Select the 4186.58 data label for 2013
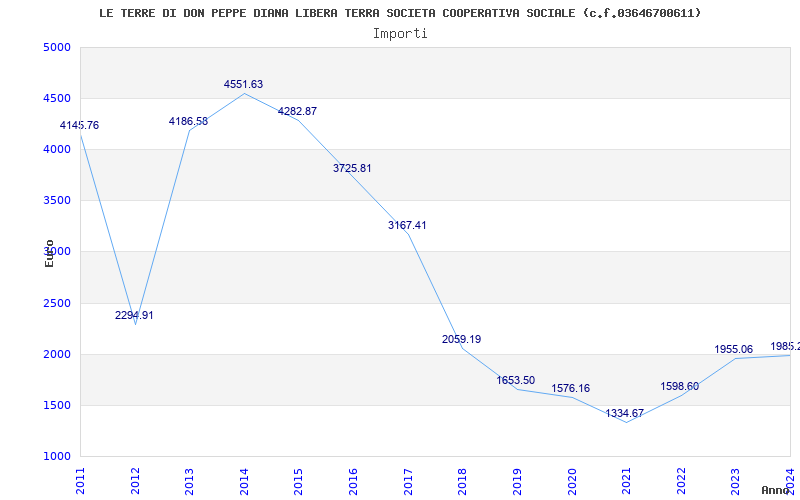The height and width of the screenshot is (500, 800). pyautogui.click(x=188, y=121)
